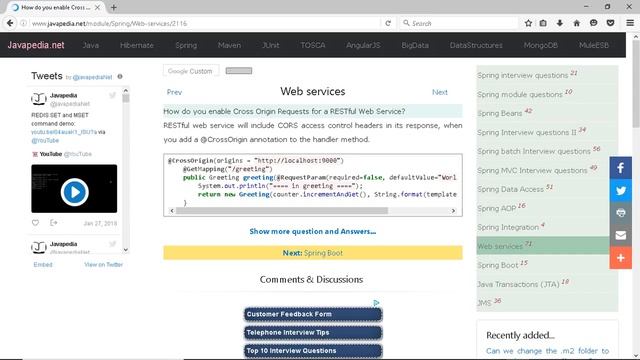Open Spring Beans link
Image resolution: width=640 pixels, height=360 pixels.
point(500,113)
